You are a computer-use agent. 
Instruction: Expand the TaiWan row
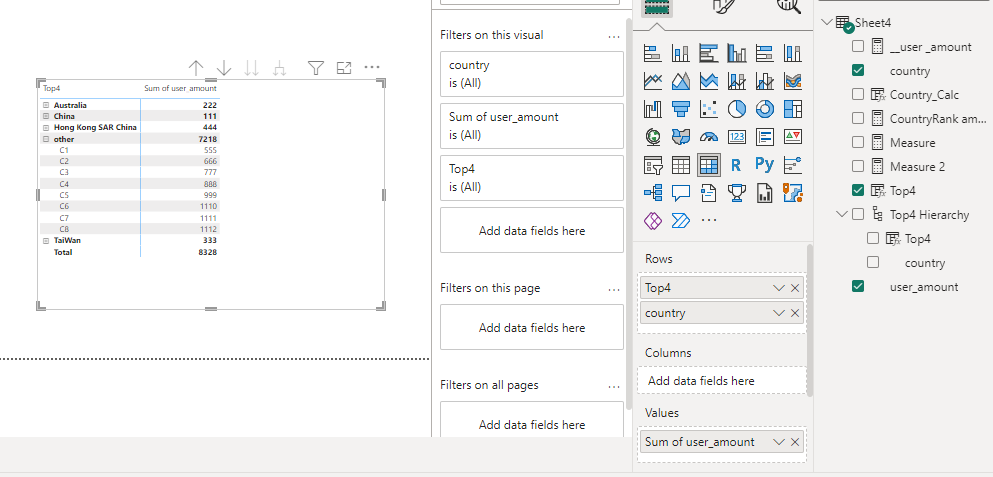pyautogui.click(x=46, y=241)
